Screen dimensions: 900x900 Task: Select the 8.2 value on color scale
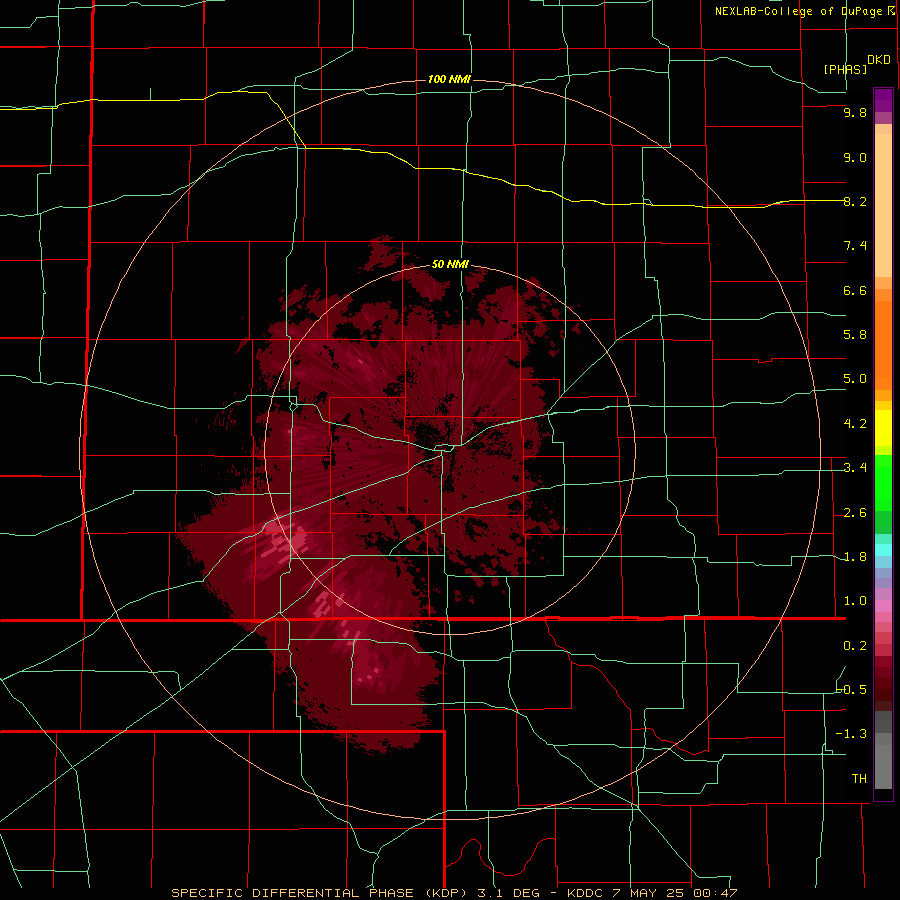coord(855,201)
